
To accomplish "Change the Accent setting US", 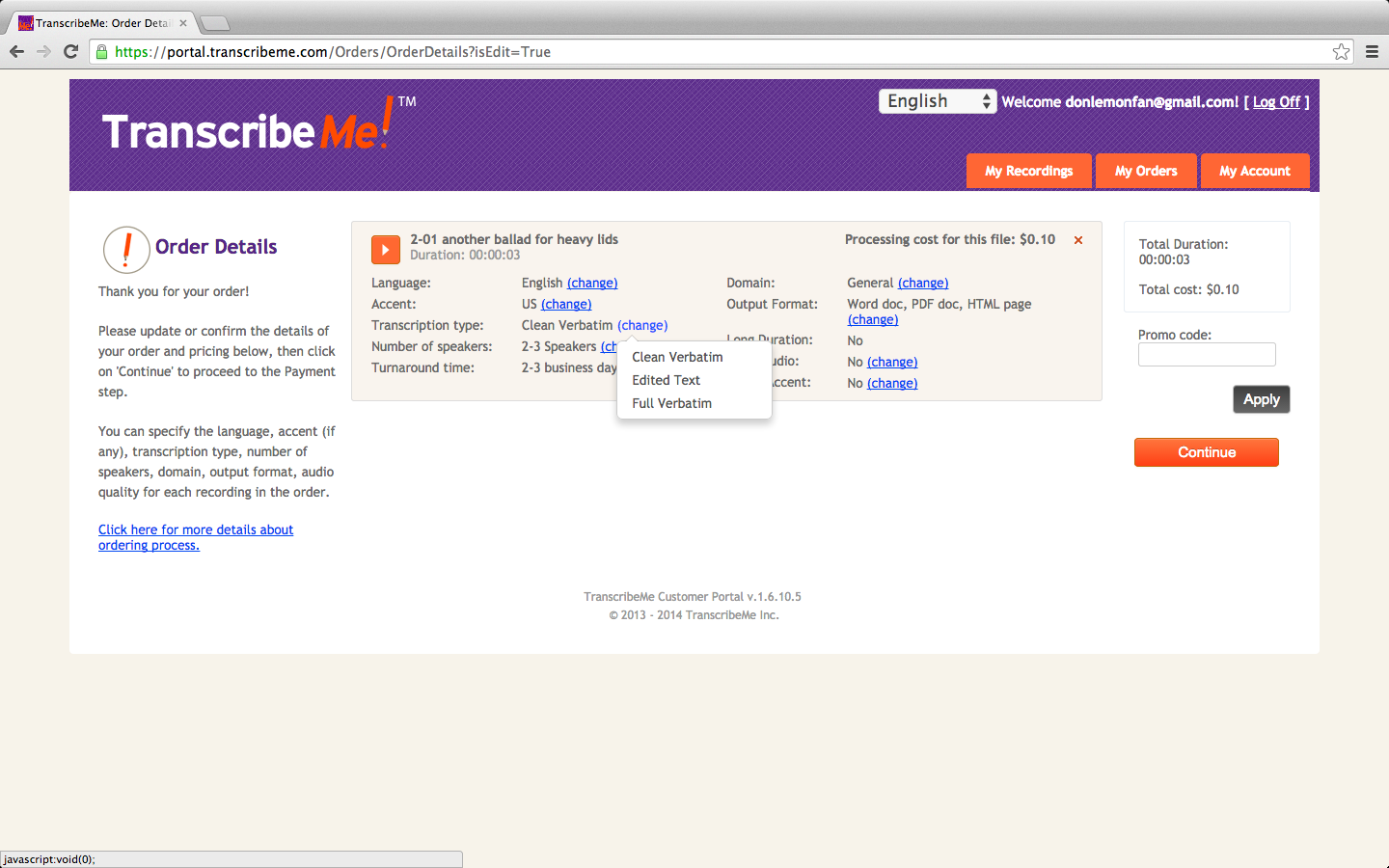I will pyautogui.click(x=566, y=304).
